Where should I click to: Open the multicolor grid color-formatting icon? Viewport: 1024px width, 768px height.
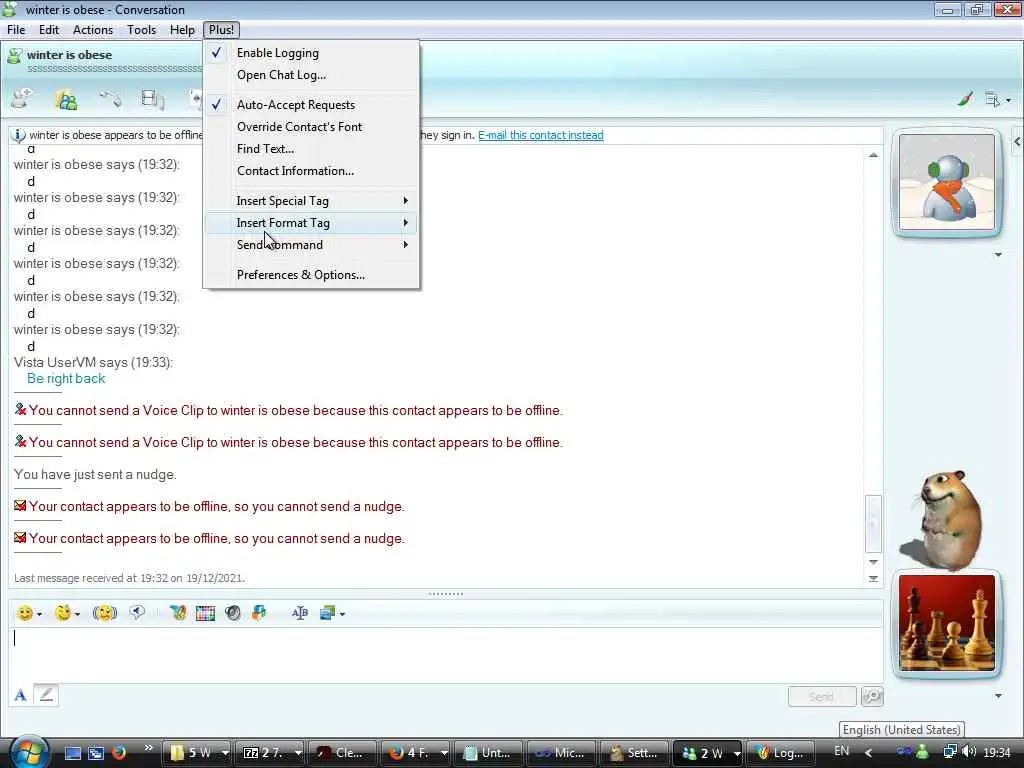click(x=205, y=613)
